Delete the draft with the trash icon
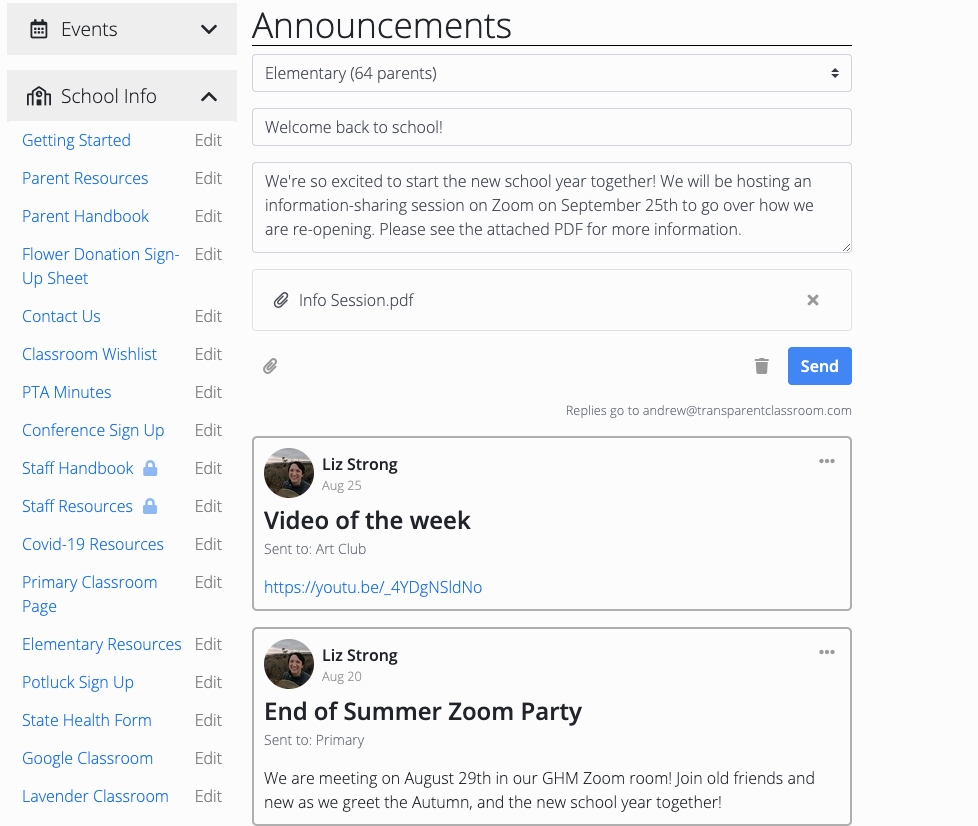The image size is (978, 826). click(x=762, y=366)
